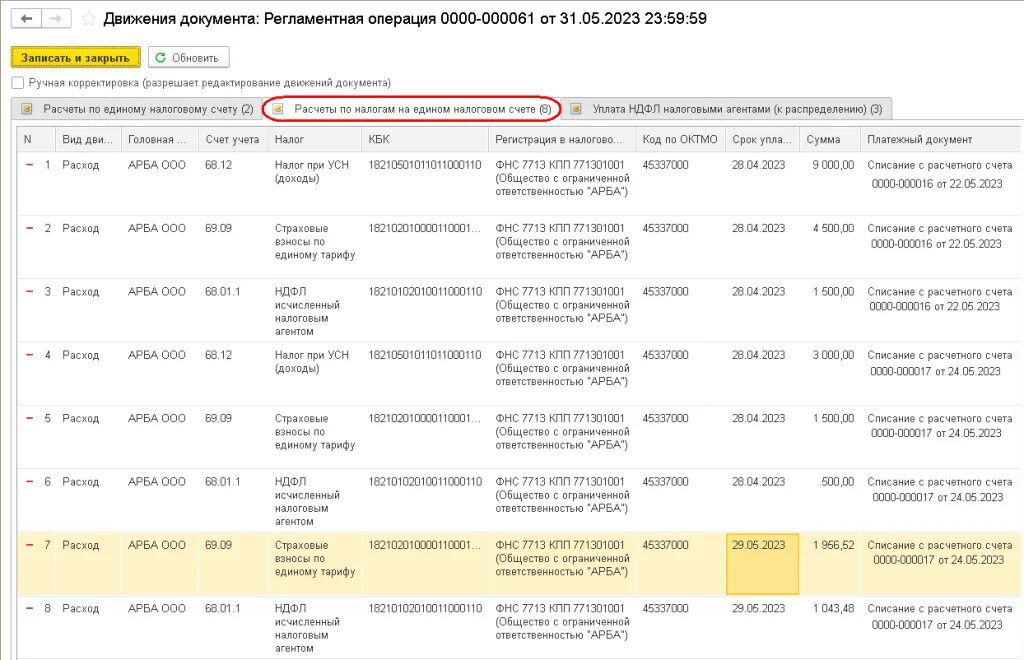Click the red minus icon in row 3

(x=29, y=291)
